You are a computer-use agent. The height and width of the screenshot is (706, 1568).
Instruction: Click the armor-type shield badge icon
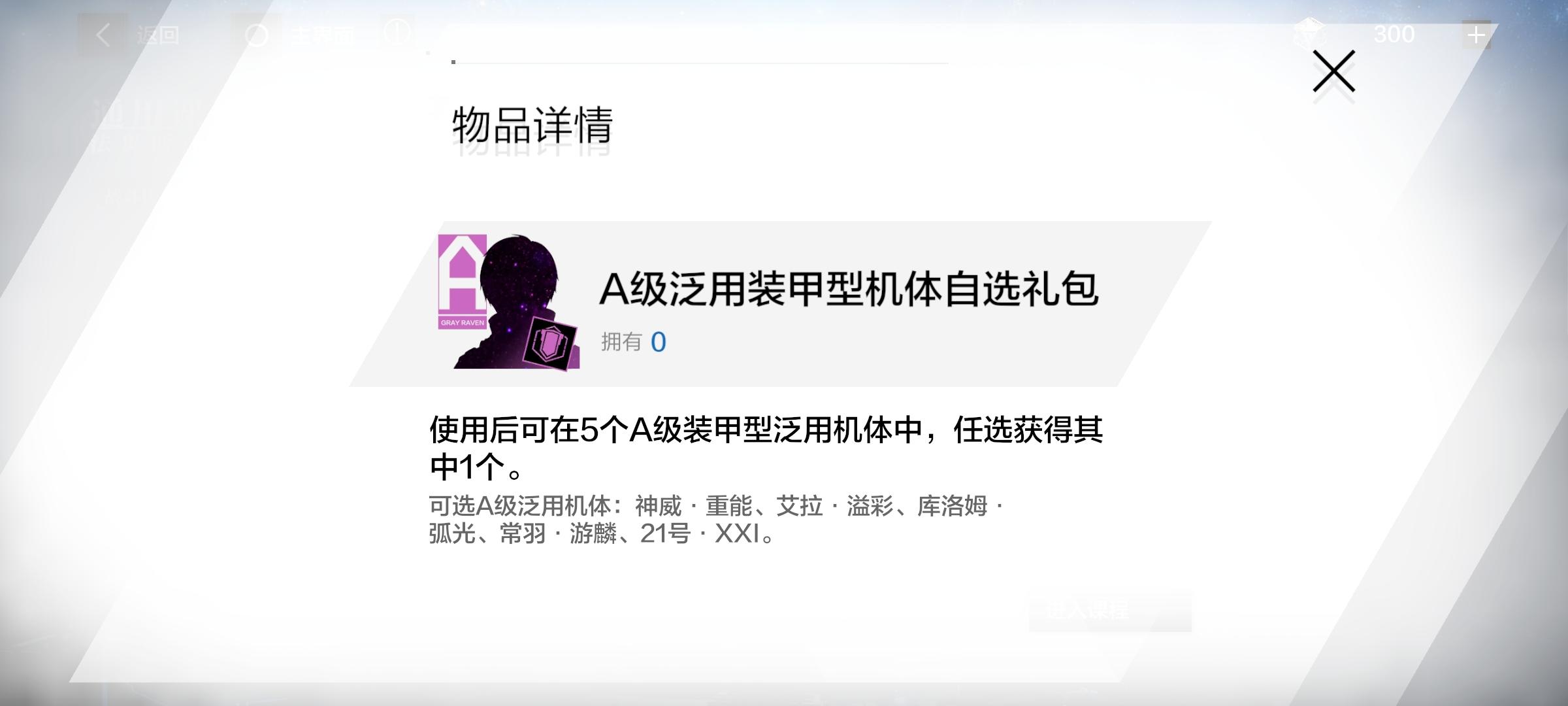coord(550,345)
